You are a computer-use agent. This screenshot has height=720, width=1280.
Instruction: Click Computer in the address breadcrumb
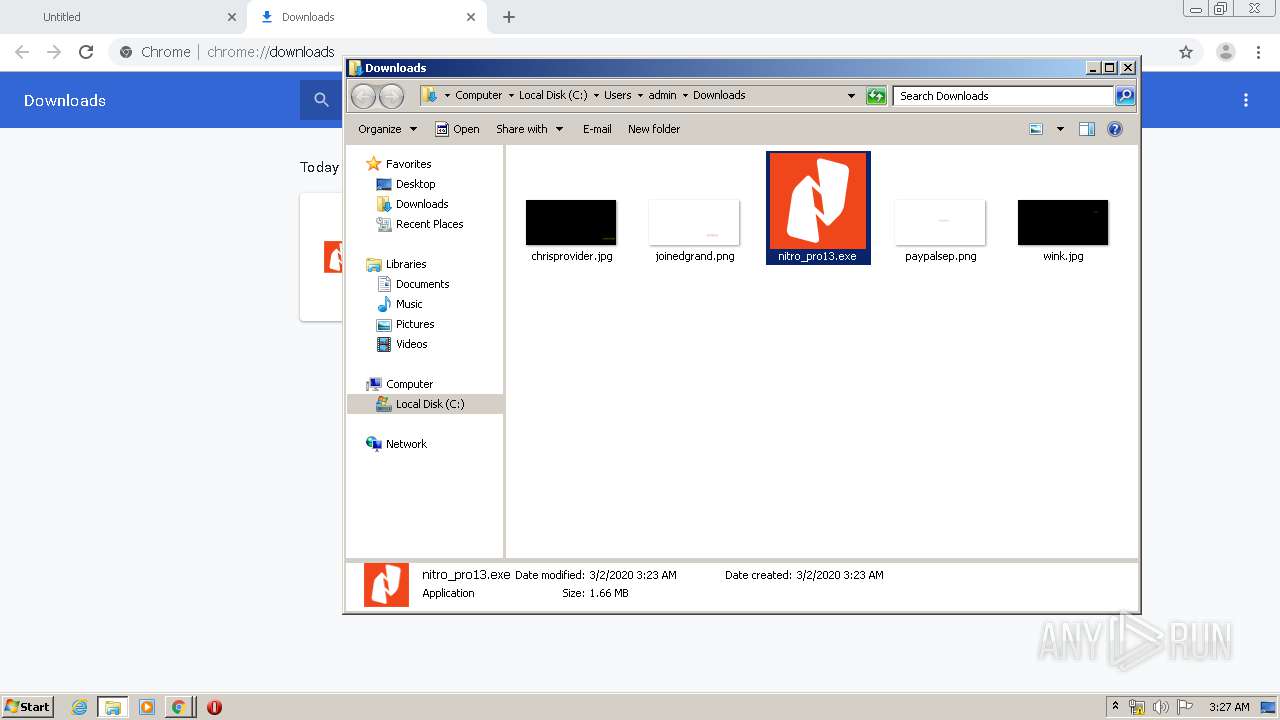click(x=478, y=95)
